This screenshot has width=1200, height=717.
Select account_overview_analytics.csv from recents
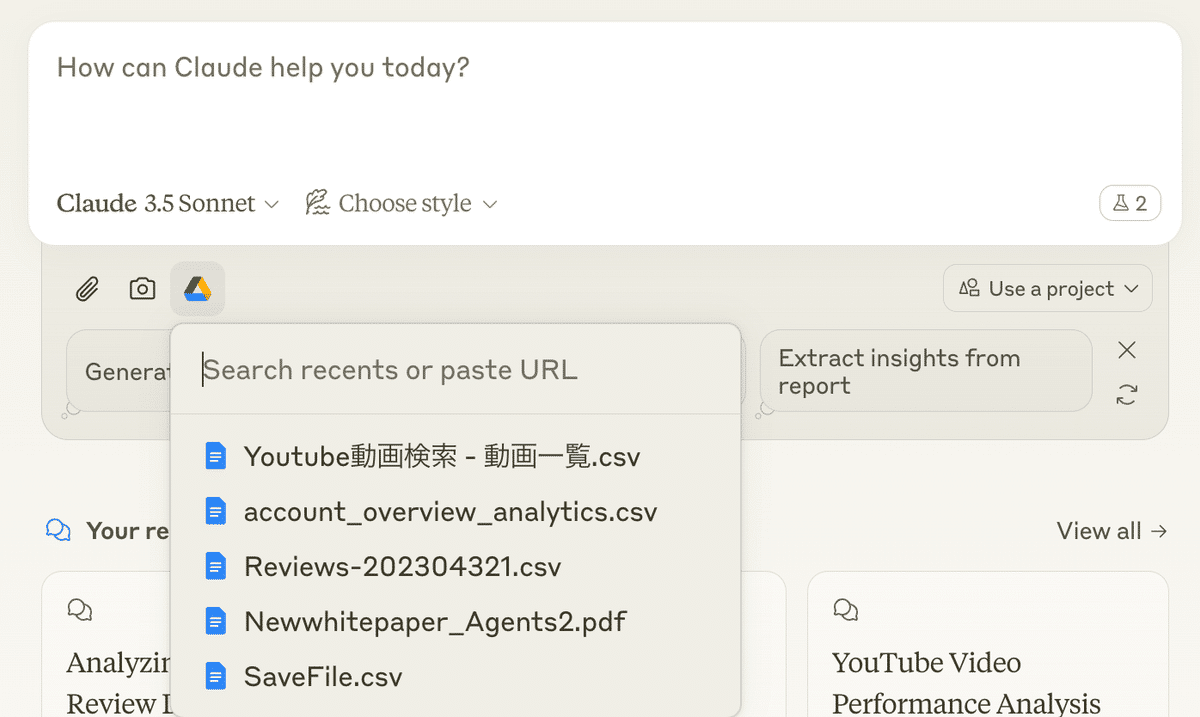(x=450, y=512)
